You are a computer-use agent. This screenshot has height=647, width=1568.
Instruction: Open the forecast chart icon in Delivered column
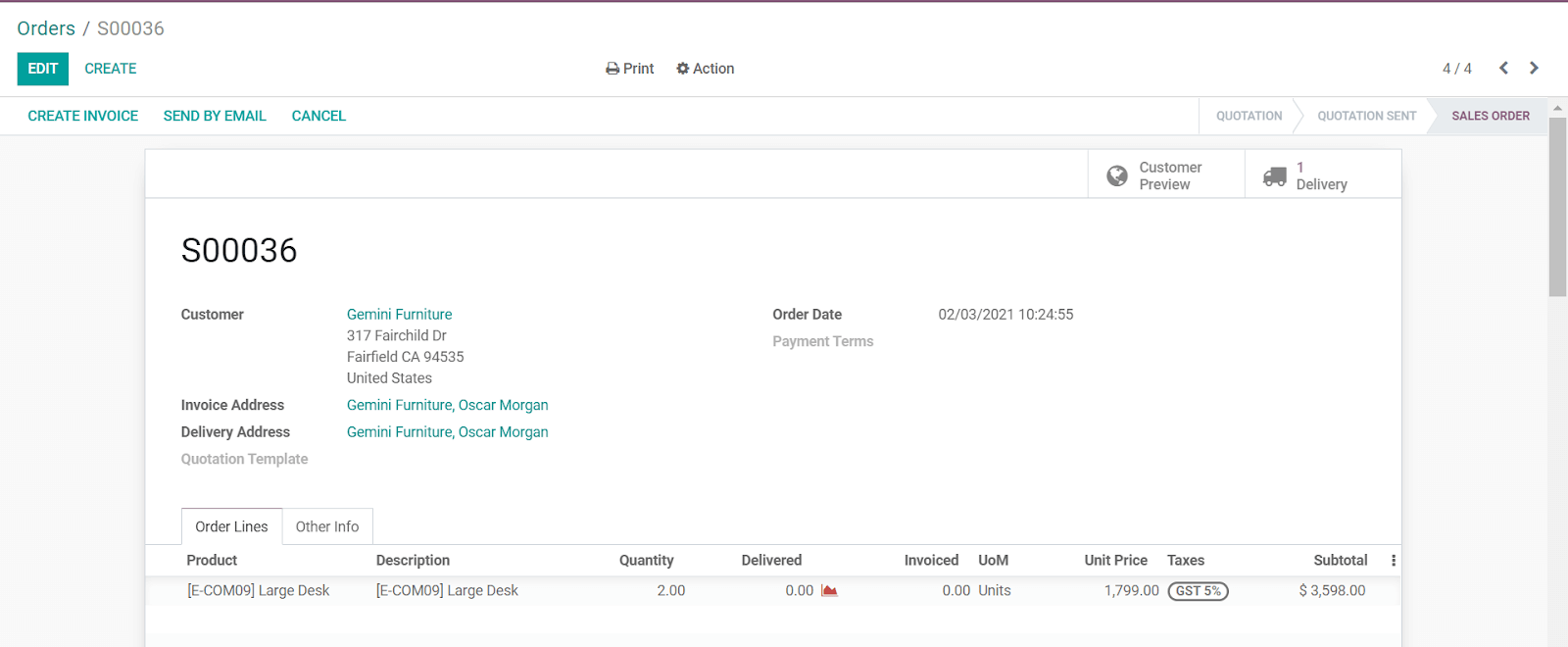pos(829,590)
